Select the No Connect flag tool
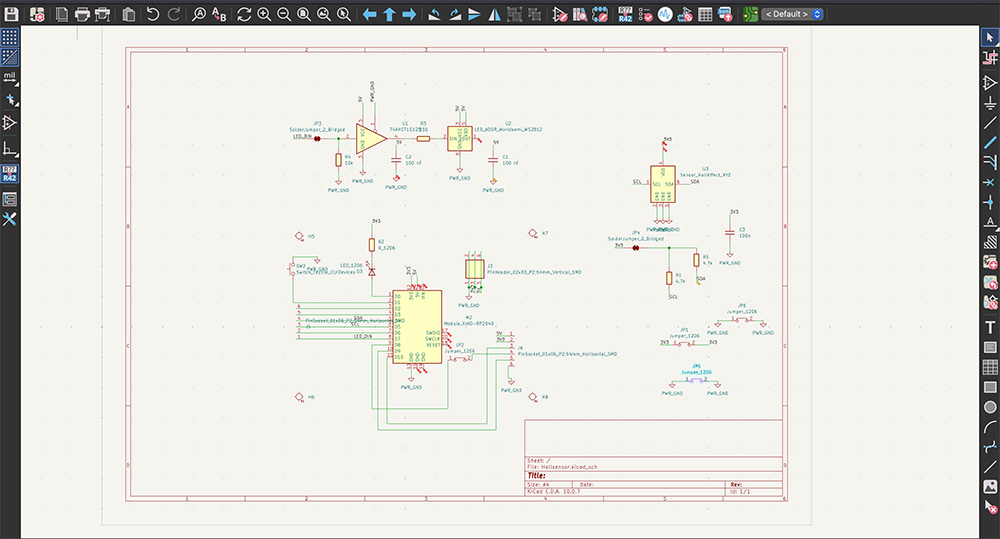This screenshot has height=539, width=1000. point(990,182)
